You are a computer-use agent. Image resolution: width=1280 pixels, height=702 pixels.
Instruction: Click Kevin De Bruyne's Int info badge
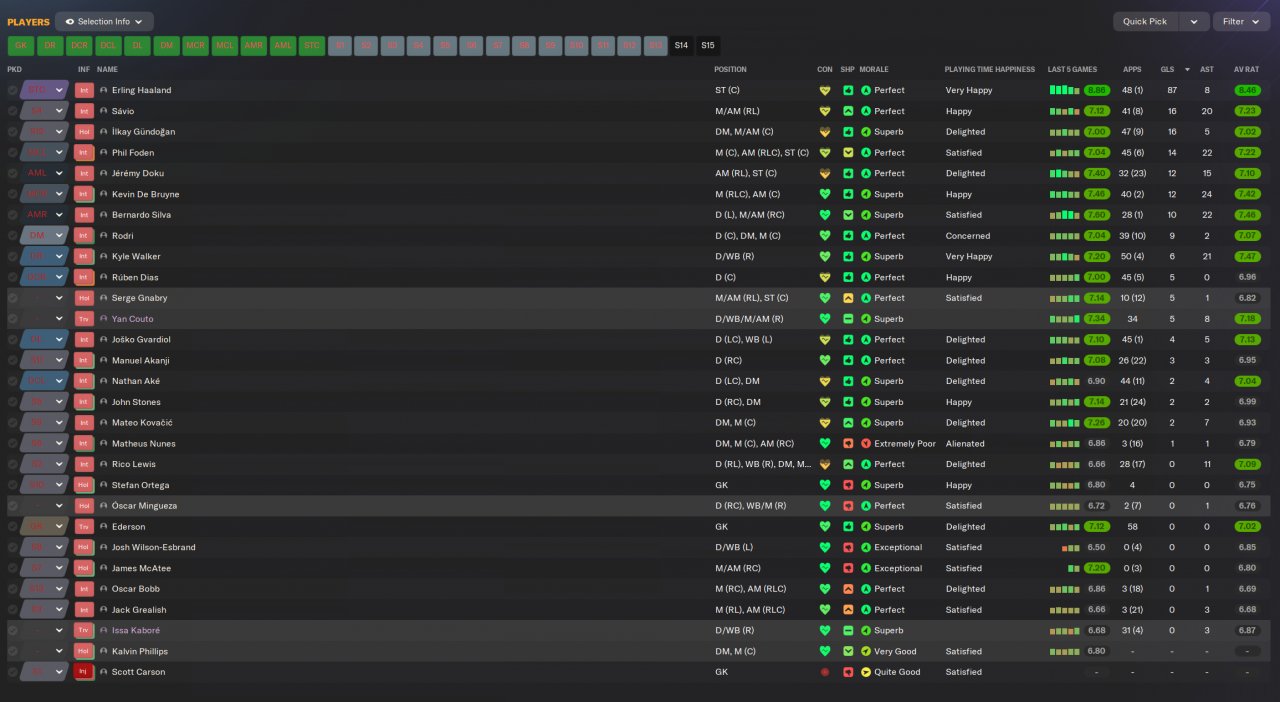pyautogui.click(x=84, y=194)
